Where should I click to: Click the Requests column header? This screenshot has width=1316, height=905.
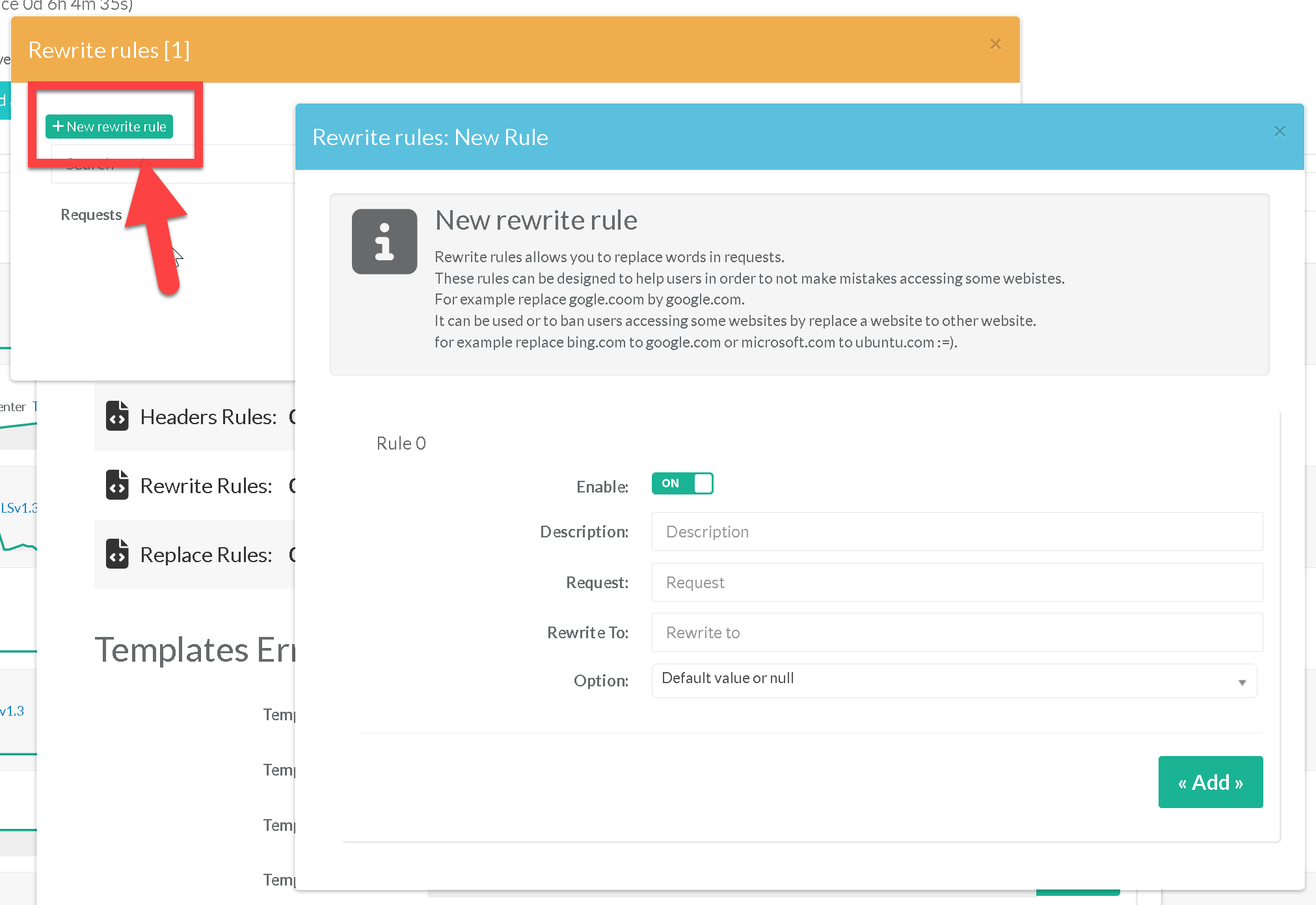[x=91, y=215]
